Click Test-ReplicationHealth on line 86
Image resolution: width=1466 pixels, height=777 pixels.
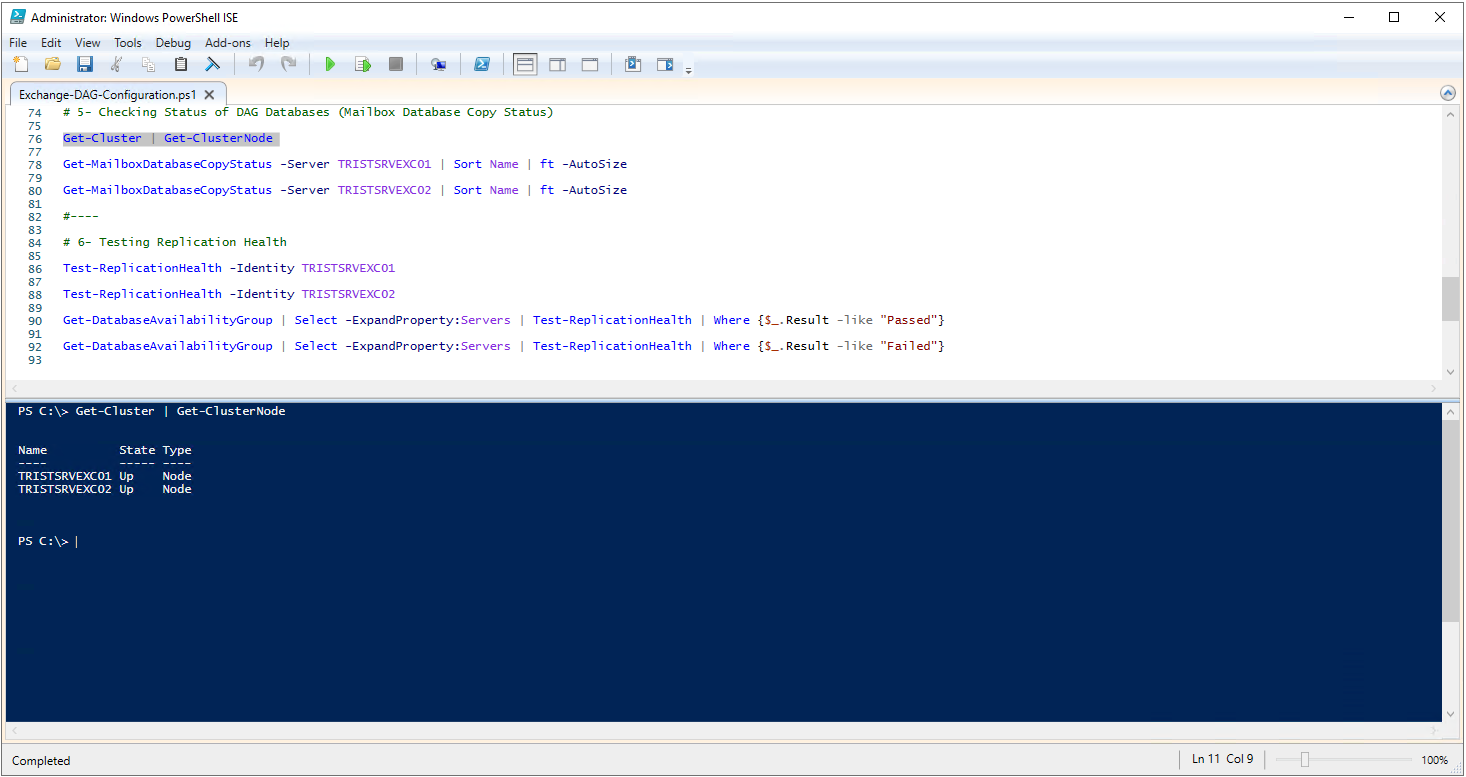point(142,268)
